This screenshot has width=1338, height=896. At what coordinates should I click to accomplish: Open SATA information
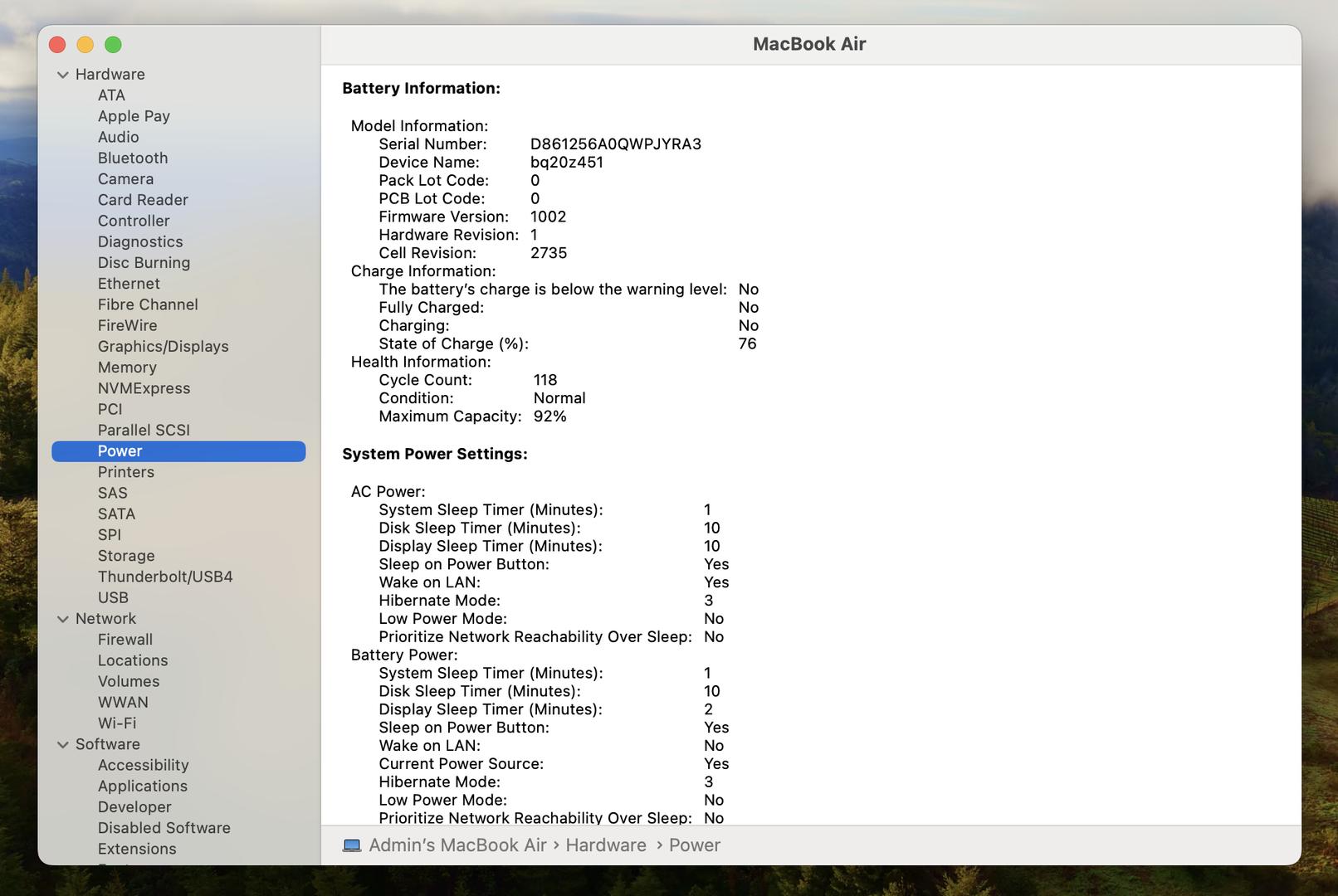116,514
